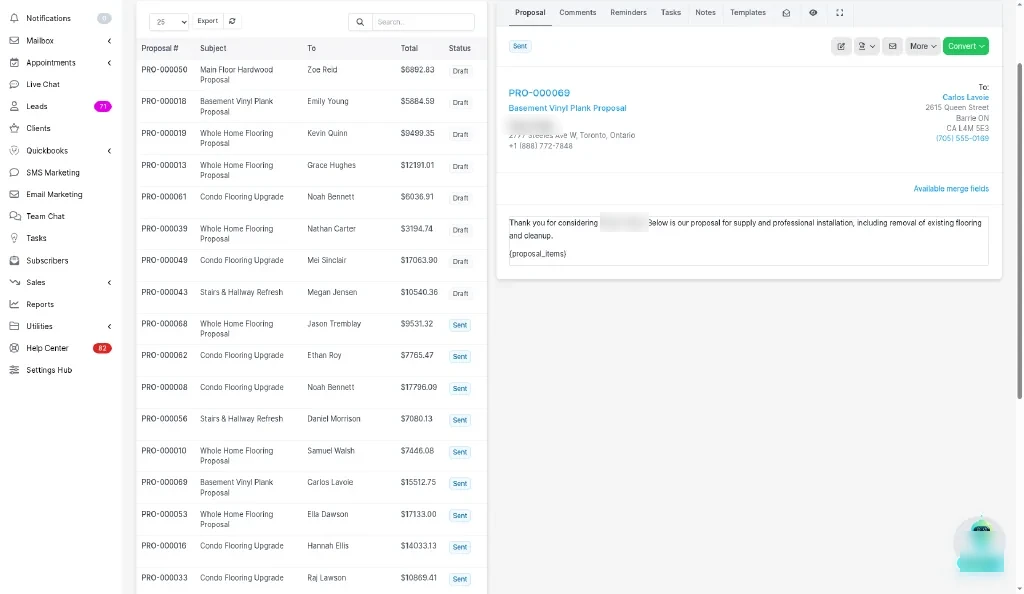Open the Team Chat icon
The height and width of the screenshot is (594, 1024).
click(14, 216)
